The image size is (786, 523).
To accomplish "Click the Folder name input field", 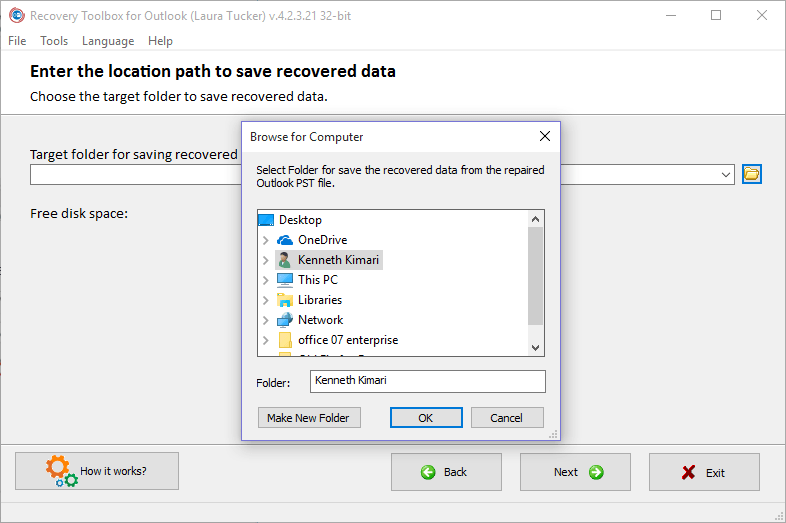I will [428, 381].
